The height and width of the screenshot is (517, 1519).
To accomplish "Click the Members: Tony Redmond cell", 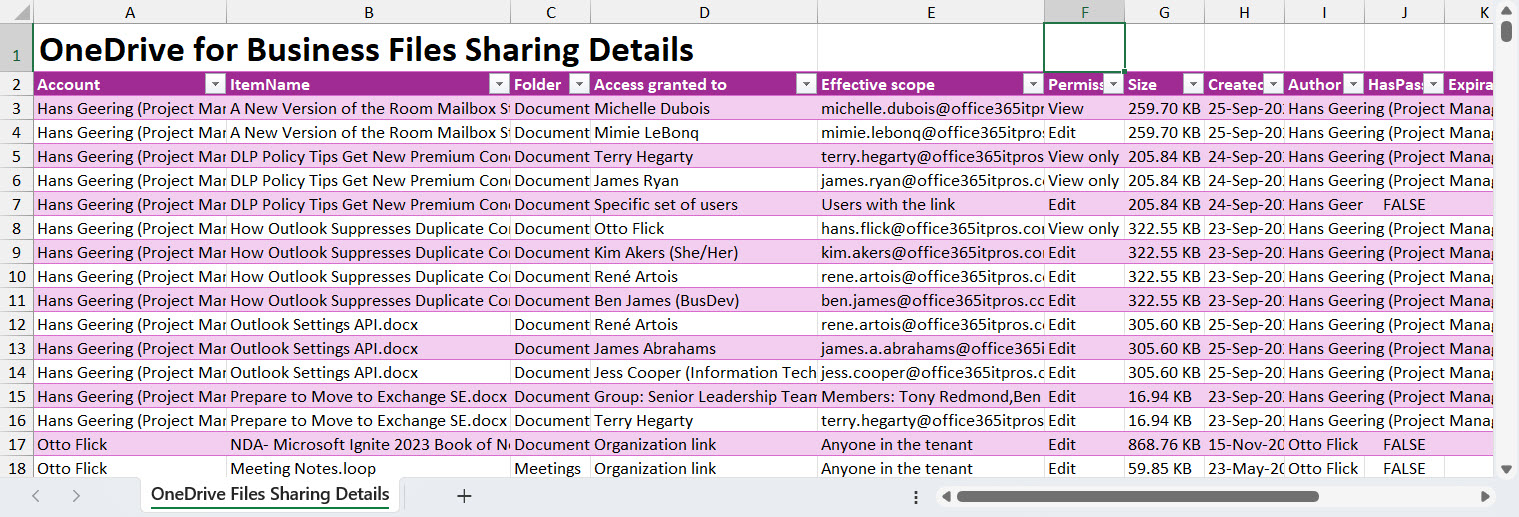I will (931, 396).
